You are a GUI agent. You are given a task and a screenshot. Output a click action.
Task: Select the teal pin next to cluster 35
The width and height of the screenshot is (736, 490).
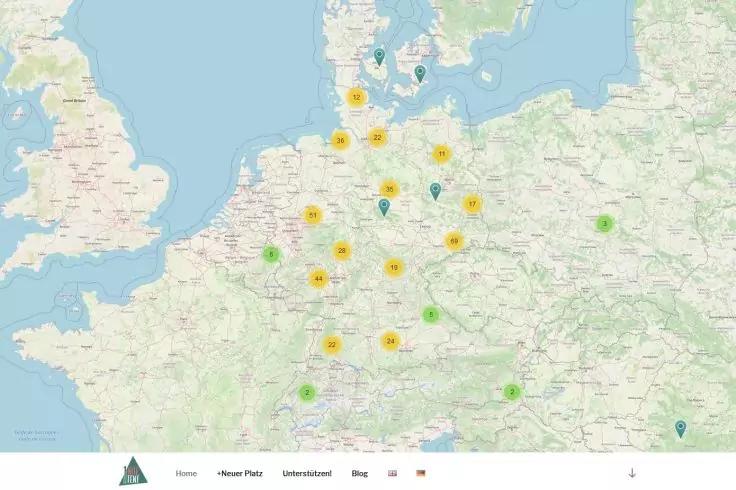coord(384,207)
